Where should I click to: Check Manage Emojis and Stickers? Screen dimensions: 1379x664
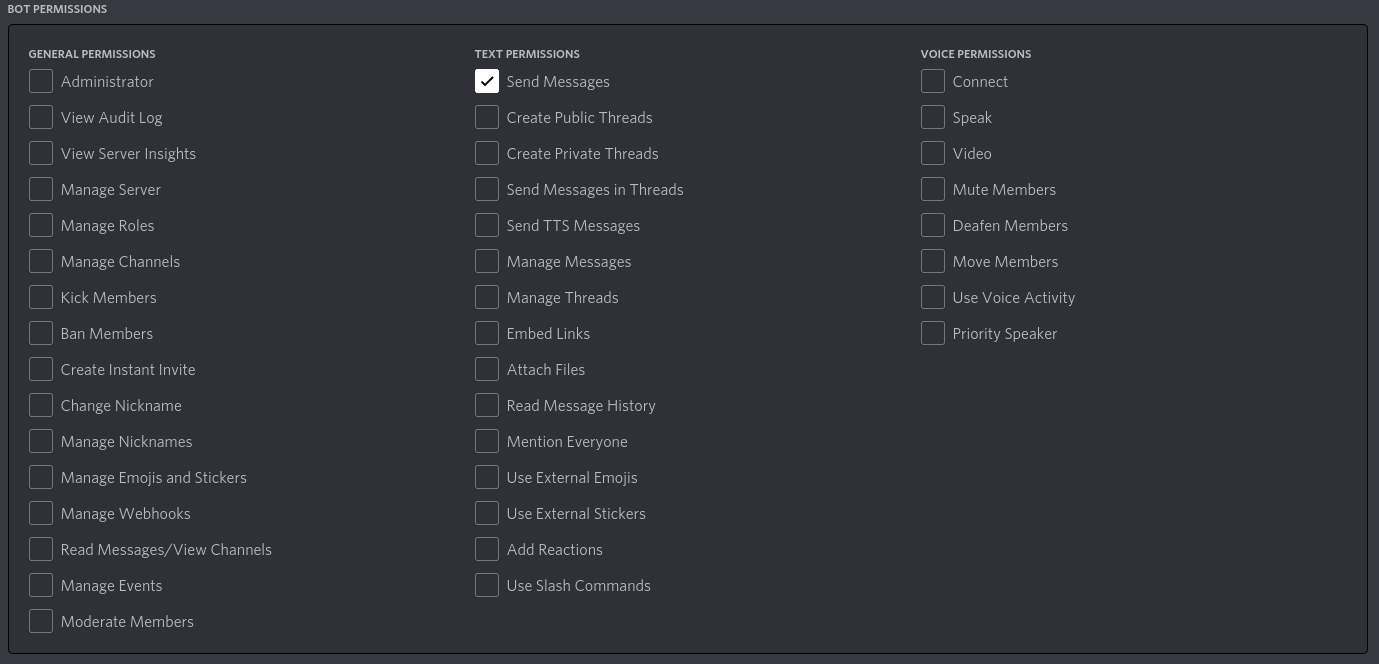pos(41,477)
